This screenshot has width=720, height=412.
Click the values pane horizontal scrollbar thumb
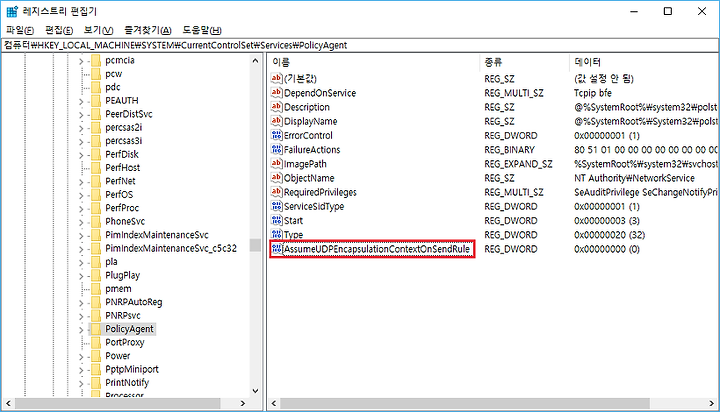465,403
